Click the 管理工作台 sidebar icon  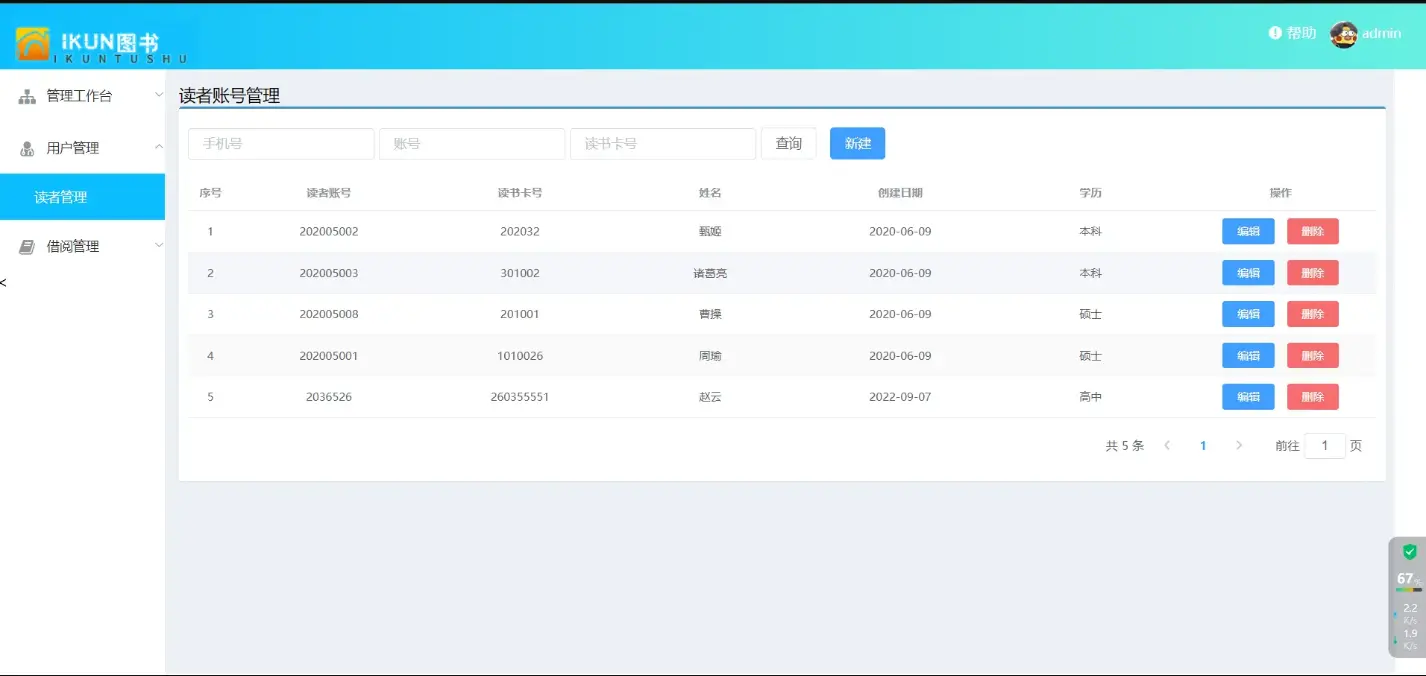tap(27, 96)
